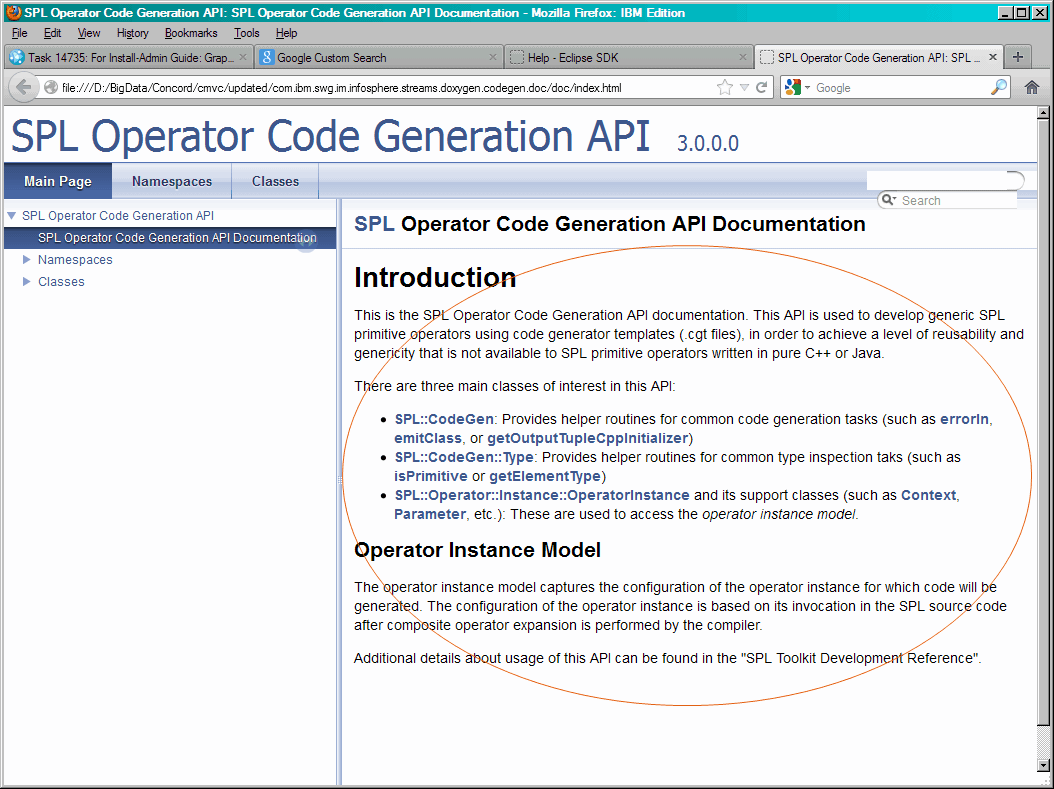Image resolution: width=1054 pixels, height=789 pixels.
Task: Select the Main Page navigation tab
Action: pos(58,181)
